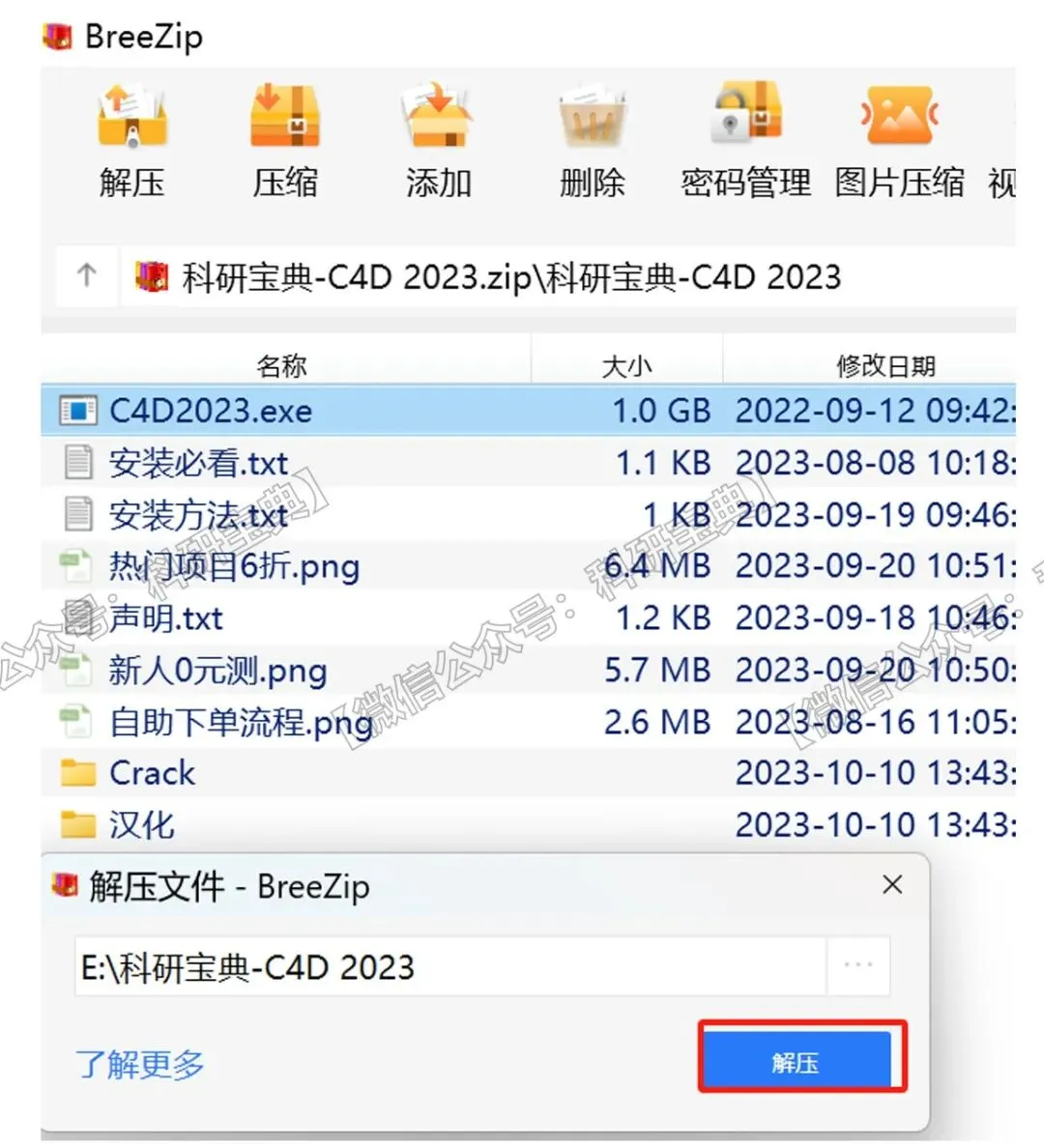Open 图片压缩 image compression icon
Screen dimensions: 1044x1148
click(x=900, y=116)
